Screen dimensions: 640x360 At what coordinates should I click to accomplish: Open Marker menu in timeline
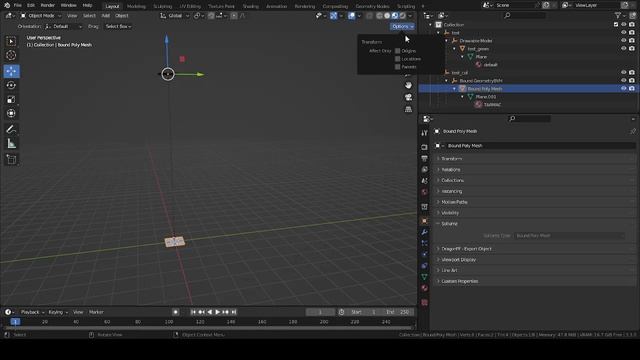click(96, 312)
